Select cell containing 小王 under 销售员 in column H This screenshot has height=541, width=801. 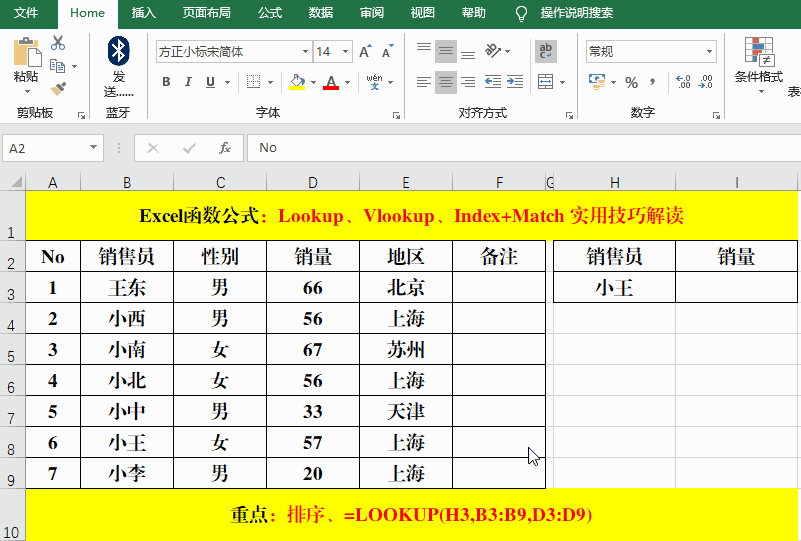coord(615,287)
